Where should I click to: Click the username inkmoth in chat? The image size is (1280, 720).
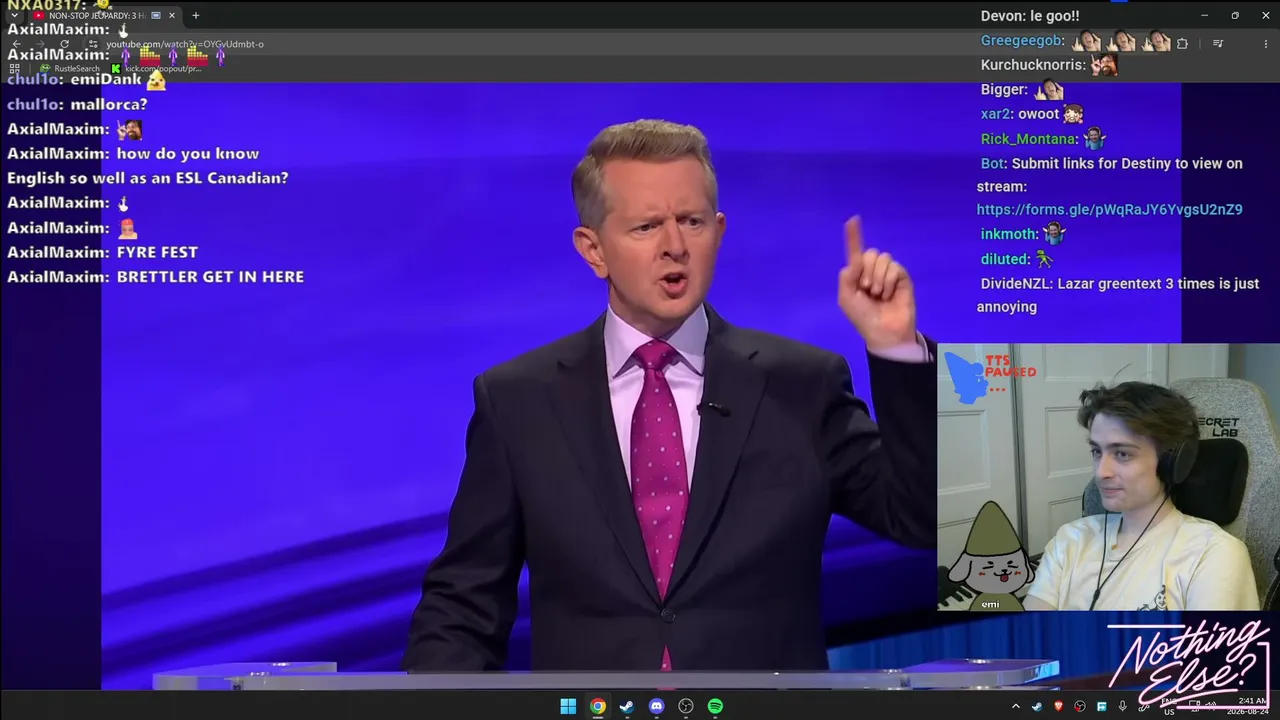click(1009, 234)
